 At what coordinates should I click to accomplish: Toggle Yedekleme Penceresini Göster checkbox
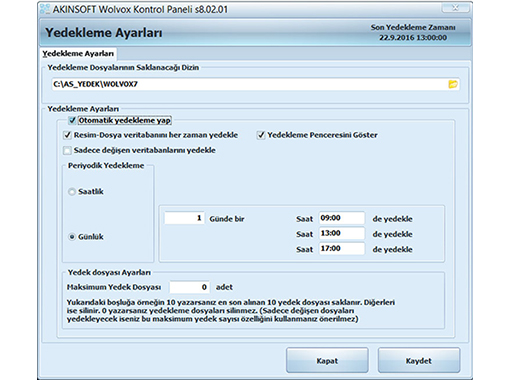click(x=261, y=135)
